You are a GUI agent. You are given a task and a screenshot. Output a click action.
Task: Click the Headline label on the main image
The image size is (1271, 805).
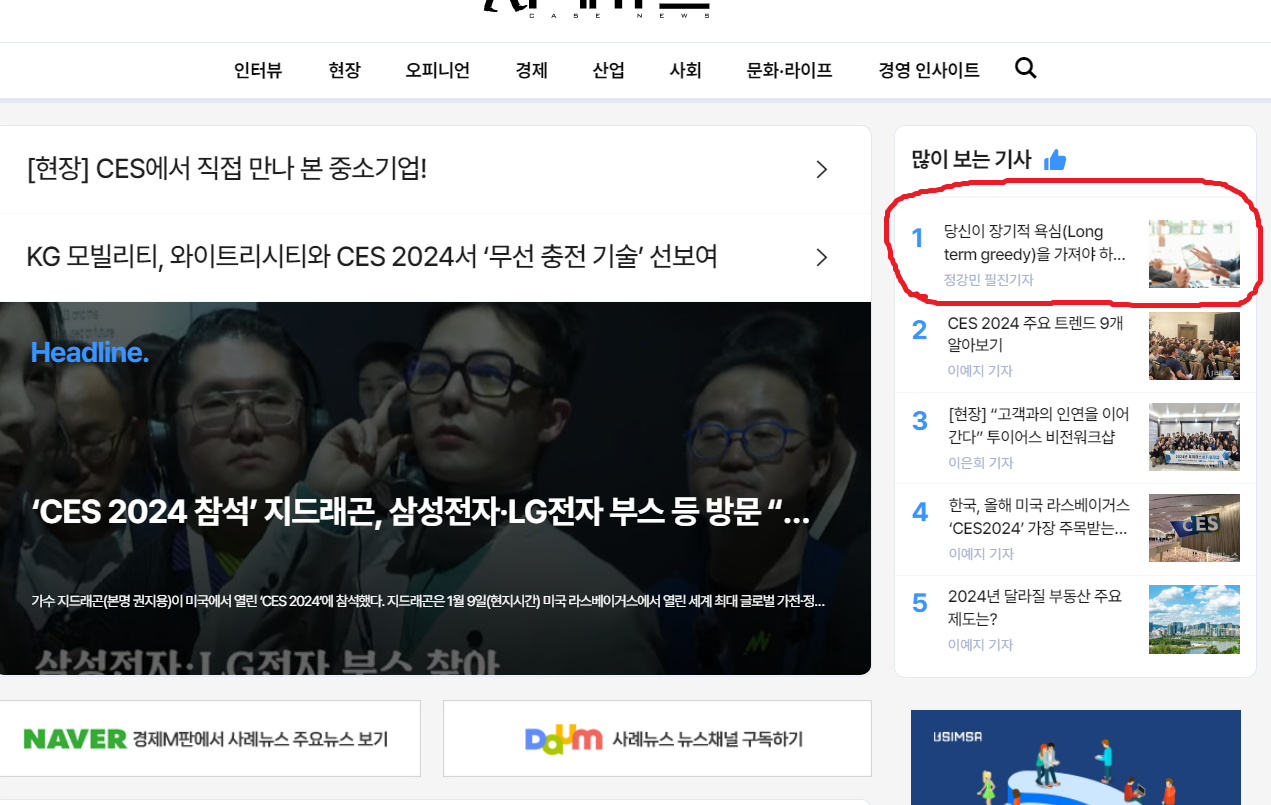click(88, 352)
